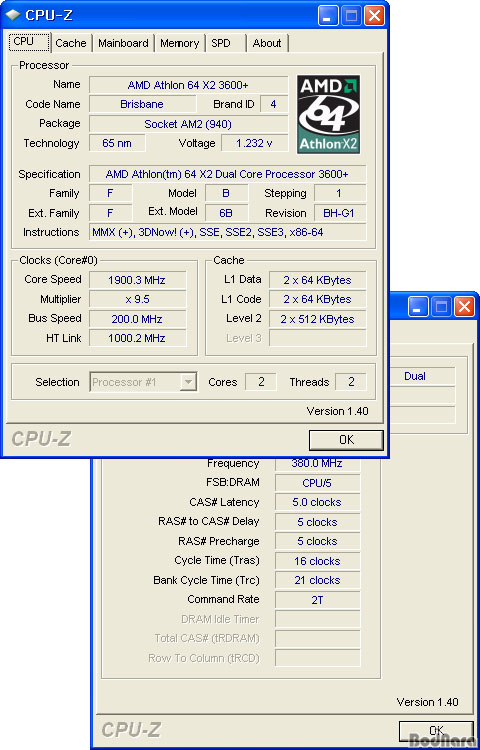
Task: Open the About tab
Action: pos(267,43)
